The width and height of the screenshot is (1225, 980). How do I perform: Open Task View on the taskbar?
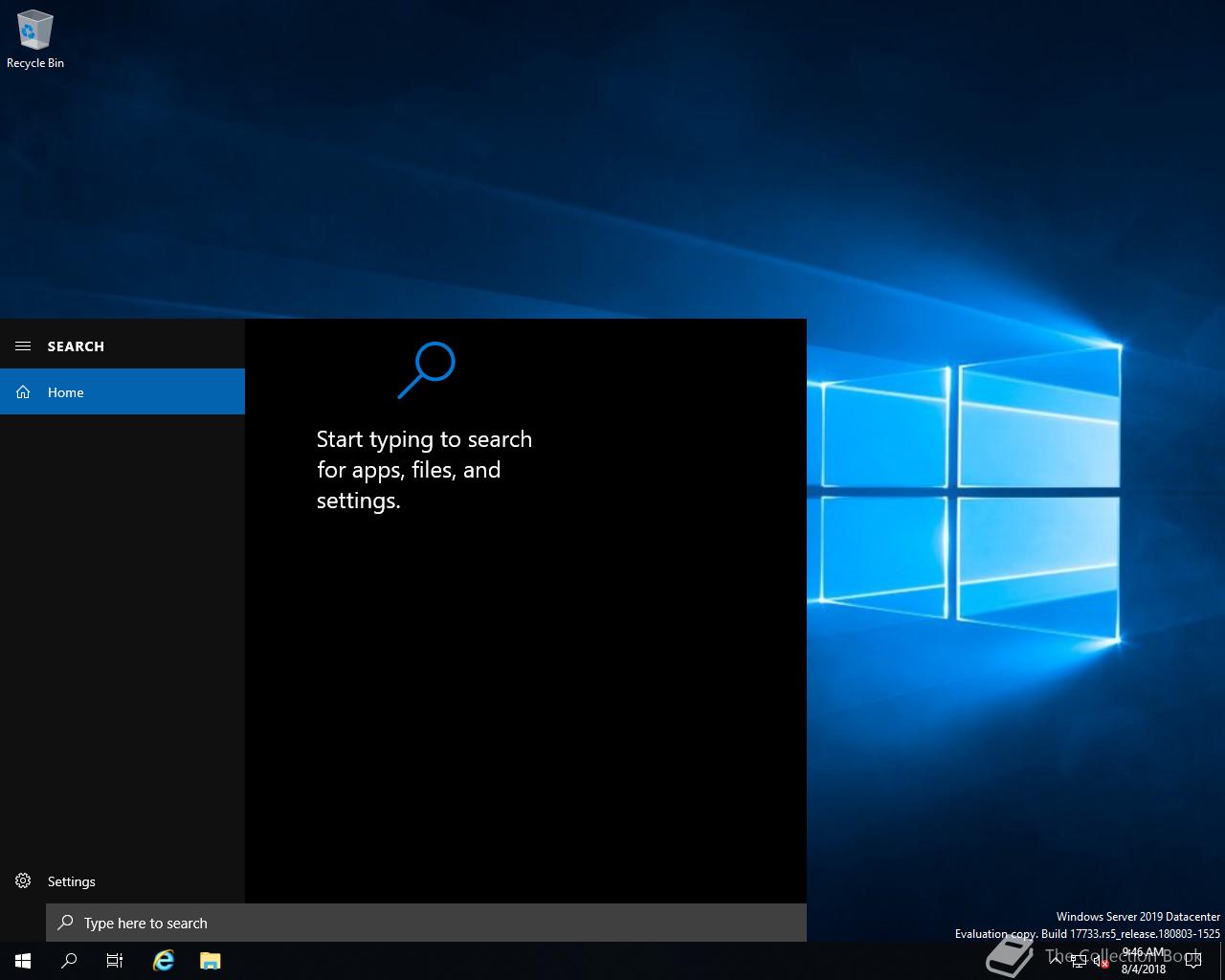click(x=115, y=961)
